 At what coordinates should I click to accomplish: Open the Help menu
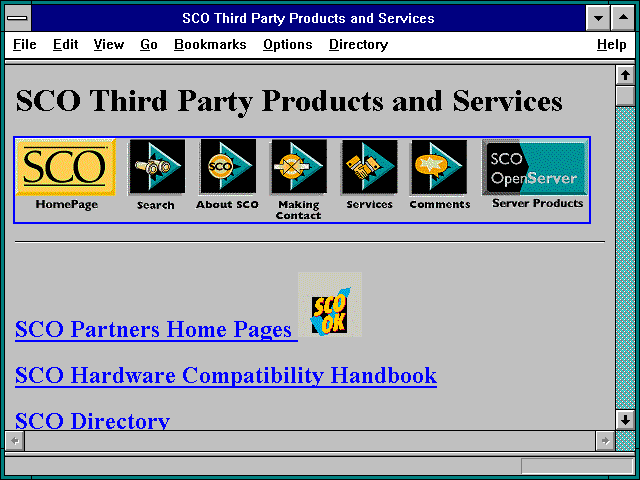tap(611, 44)
